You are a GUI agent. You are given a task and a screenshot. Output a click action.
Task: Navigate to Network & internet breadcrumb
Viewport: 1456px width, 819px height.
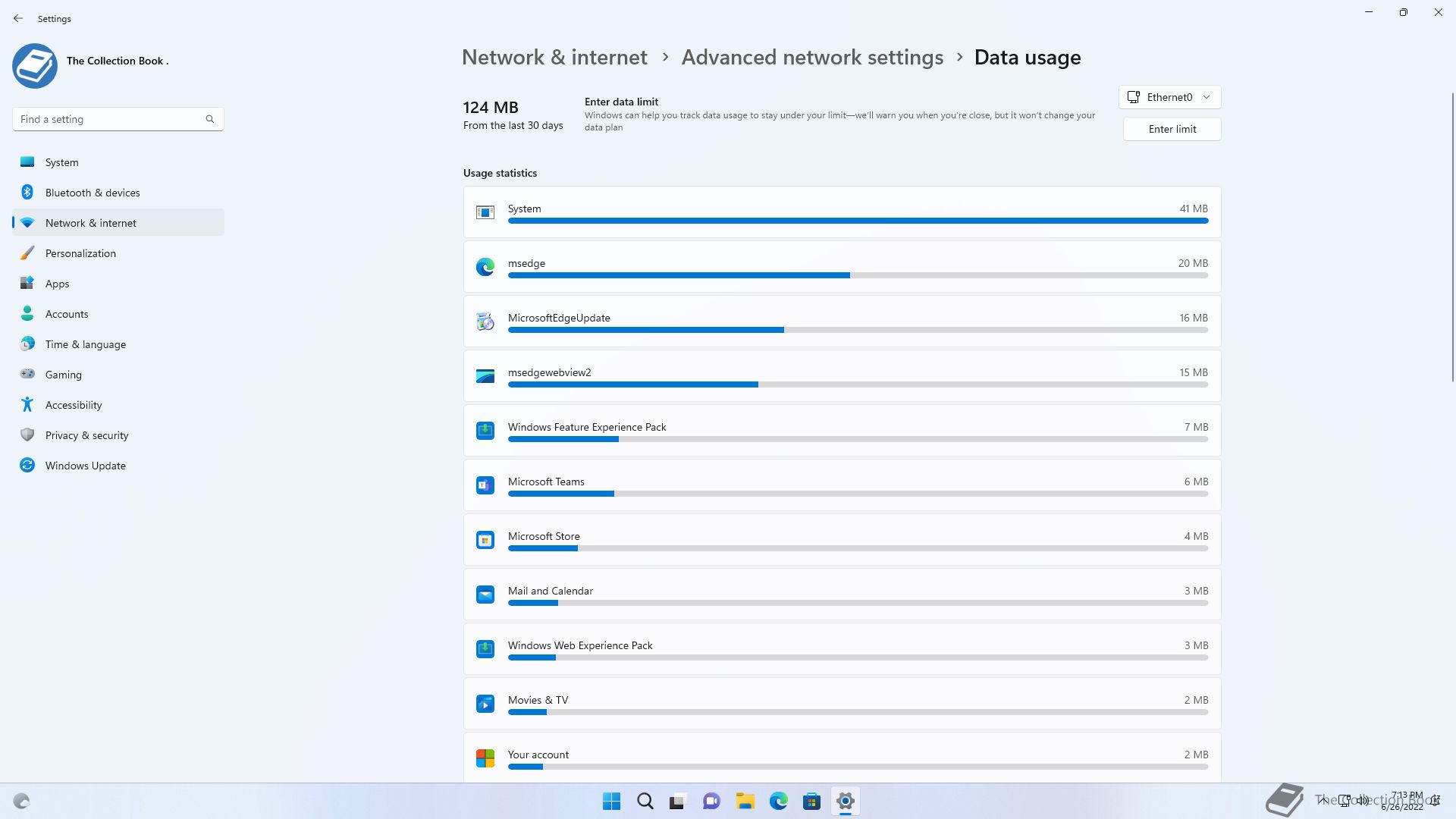(x=554, y=58)
